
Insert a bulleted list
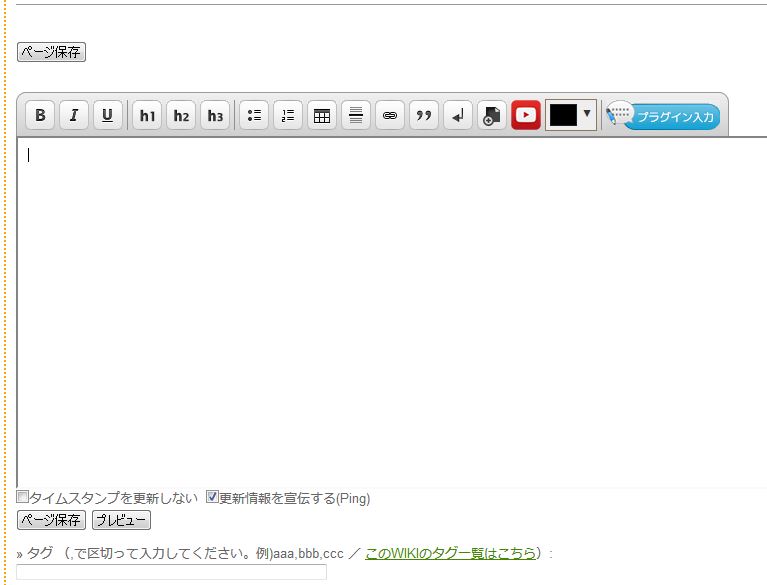[x=254, y=115]
